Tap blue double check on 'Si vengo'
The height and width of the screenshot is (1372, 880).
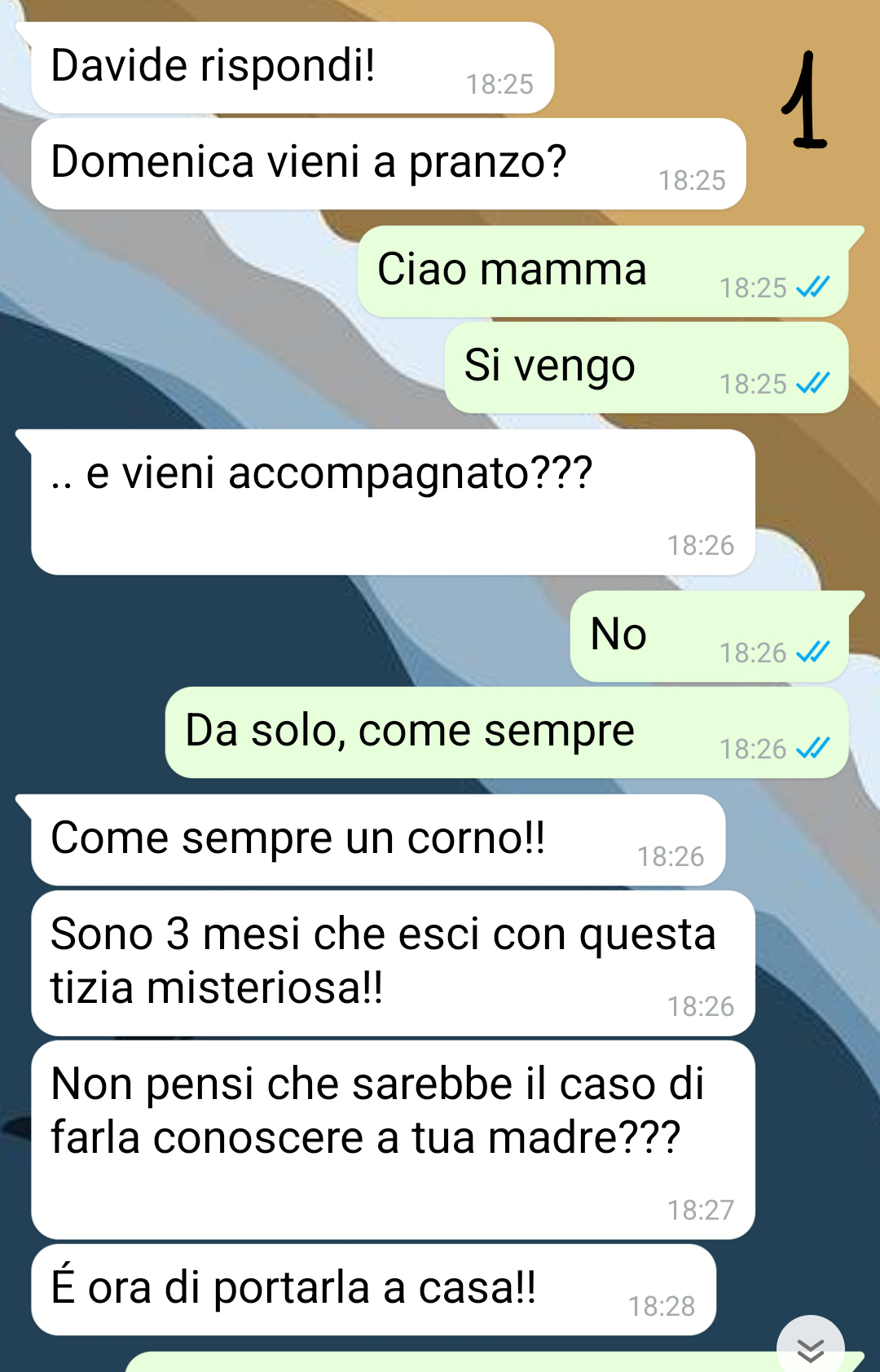tap(813, 383)
